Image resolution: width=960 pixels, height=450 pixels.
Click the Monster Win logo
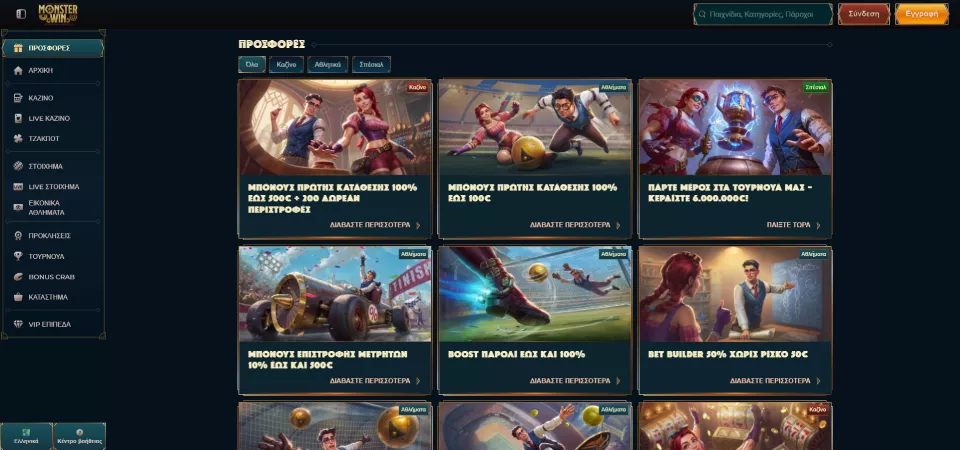tap(58, 13)
